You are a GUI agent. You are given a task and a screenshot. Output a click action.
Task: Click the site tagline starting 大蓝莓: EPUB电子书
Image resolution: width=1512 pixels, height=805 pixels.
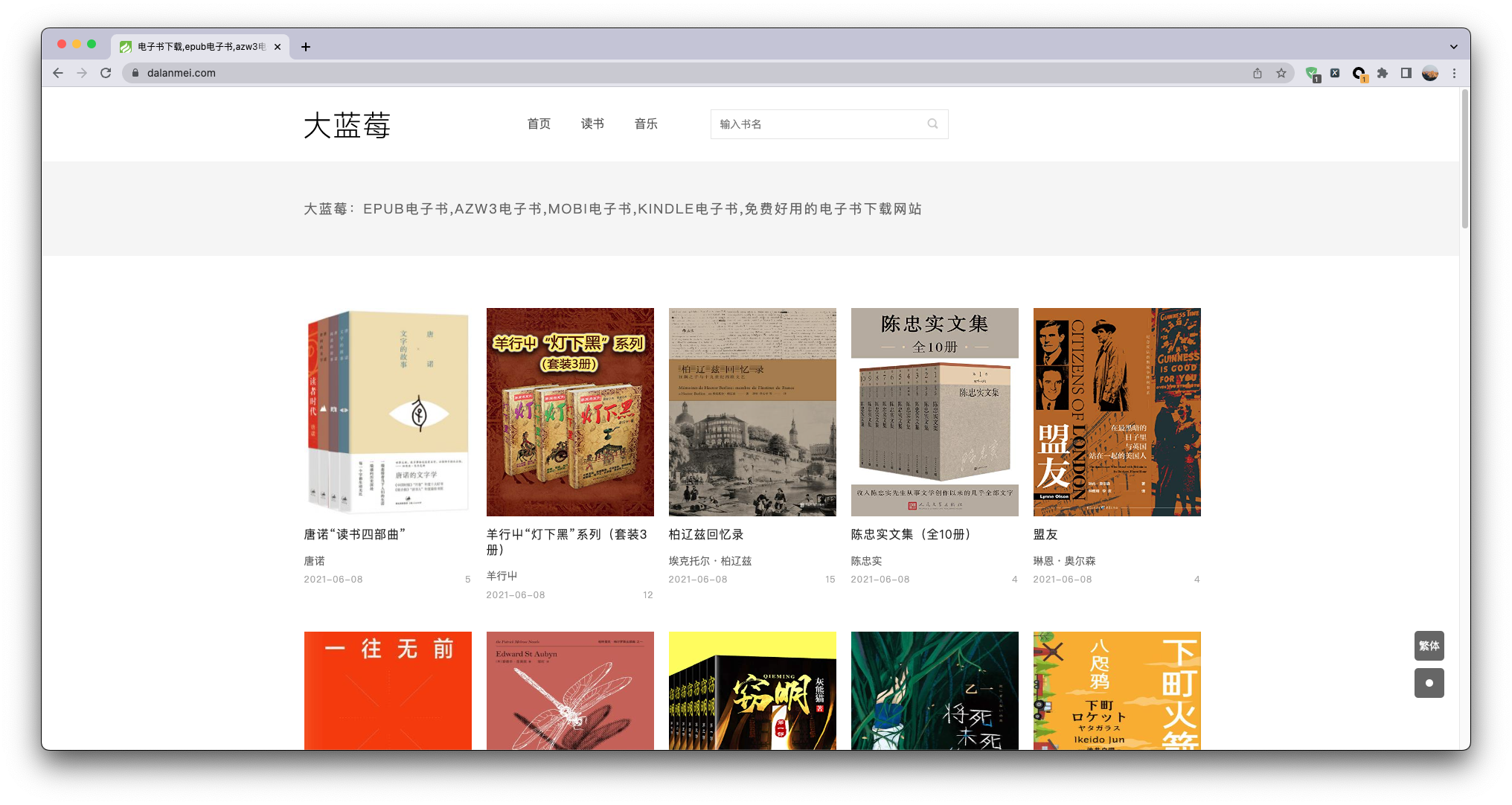click(x=612, y=209)
